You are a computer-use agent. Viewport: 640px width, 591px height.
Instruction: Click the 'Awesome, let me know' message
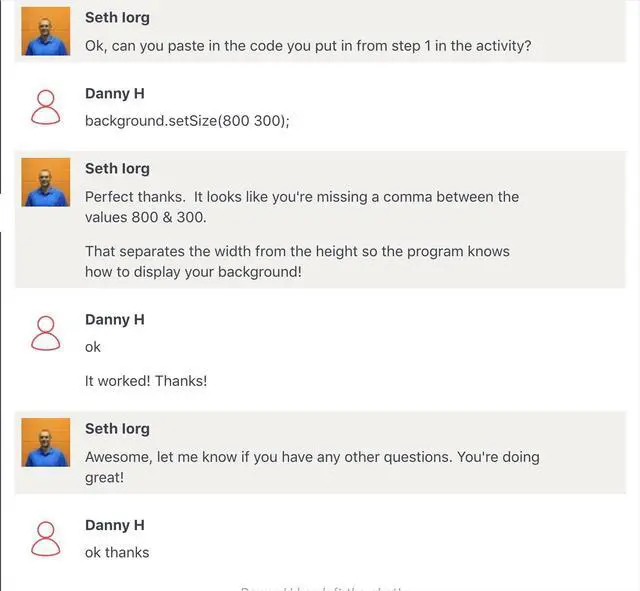click(x=311, y=467)
